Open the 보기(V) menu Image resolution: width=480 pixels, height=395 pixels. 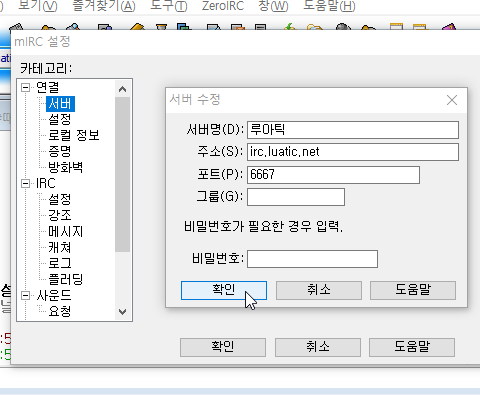[38, 6]
